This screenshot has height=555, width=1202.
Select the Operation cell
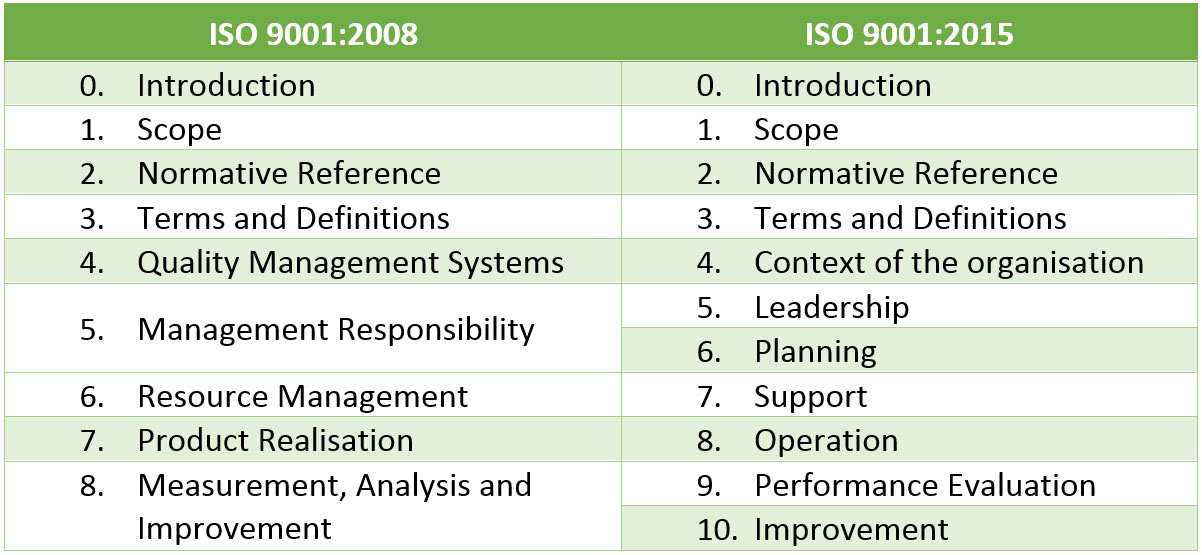[x=910, y=440]
